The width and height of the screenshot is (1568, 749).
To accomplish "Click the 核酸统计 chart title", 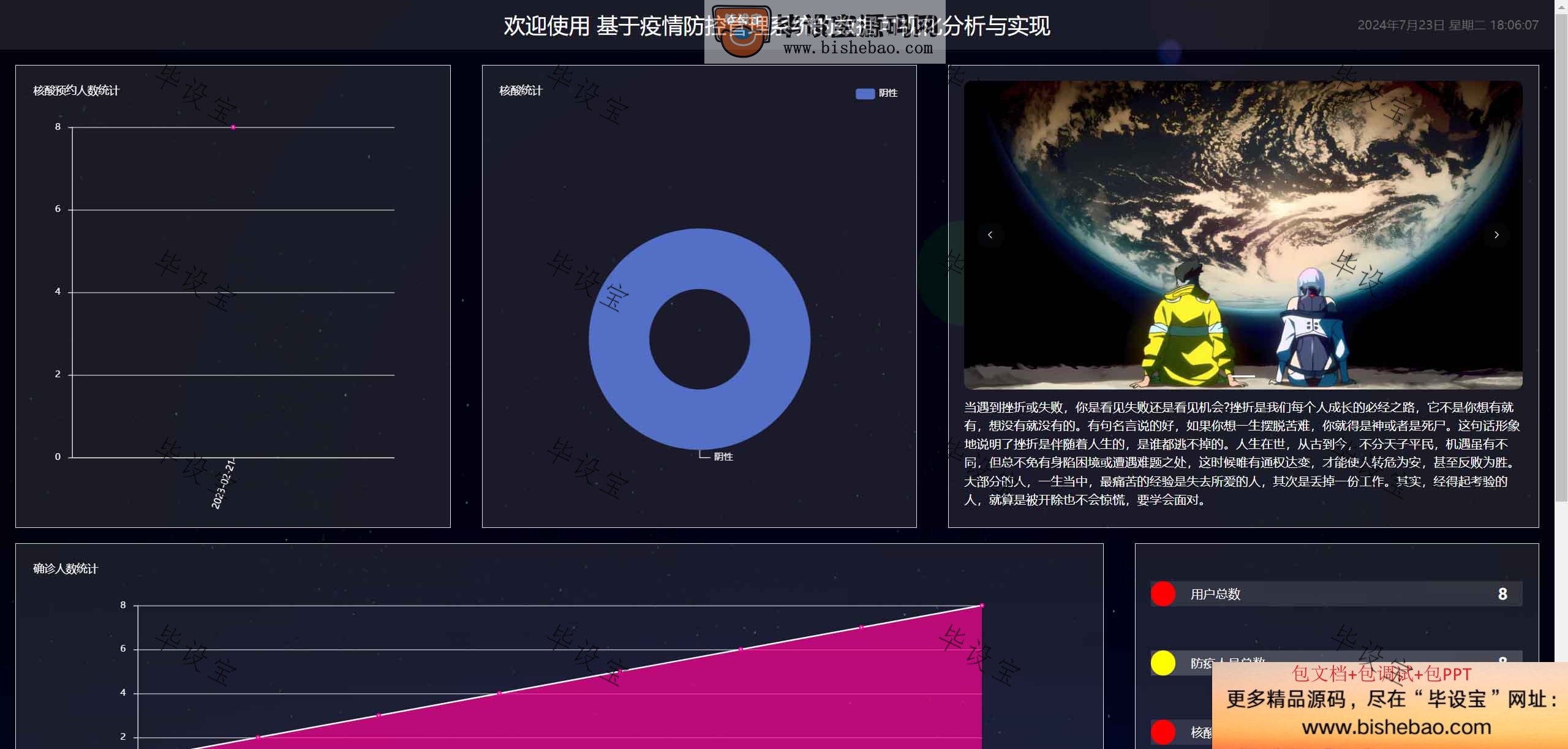I will (521, 91).
